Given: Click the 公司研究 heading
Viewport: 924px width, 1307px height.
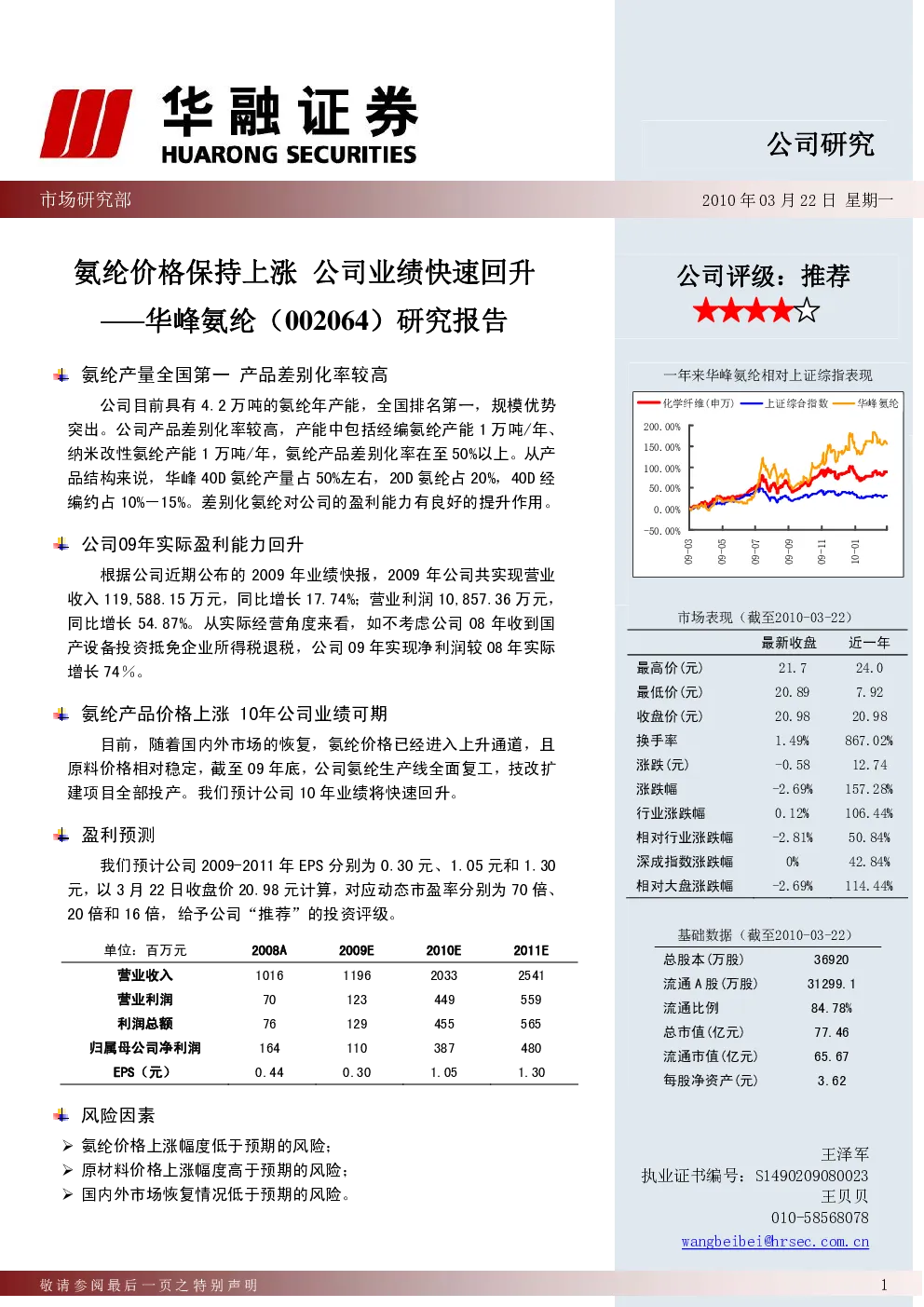Looking at the screenshot, I should [821, 144].
